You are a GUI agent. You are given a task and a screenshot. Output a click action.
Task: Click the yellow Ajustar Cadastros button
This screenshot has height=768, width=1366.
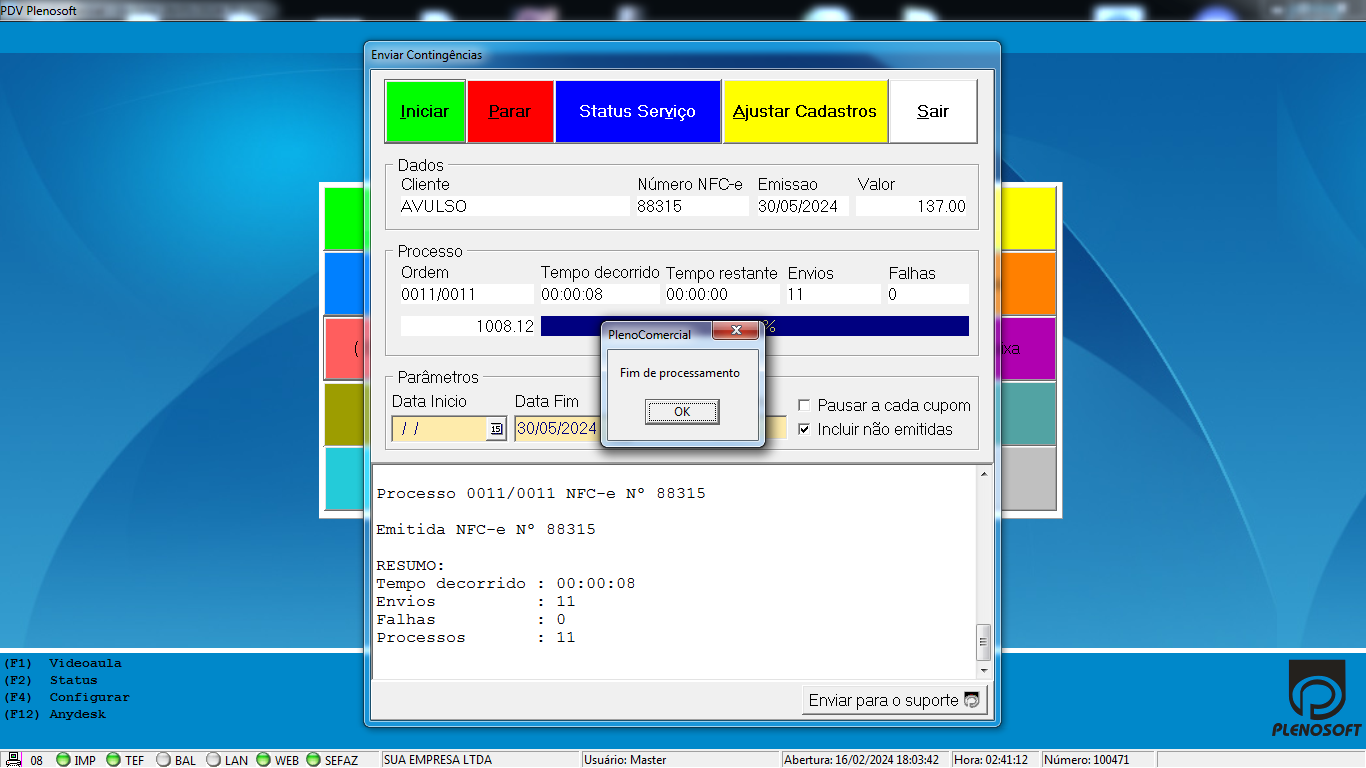pos(805,111)
